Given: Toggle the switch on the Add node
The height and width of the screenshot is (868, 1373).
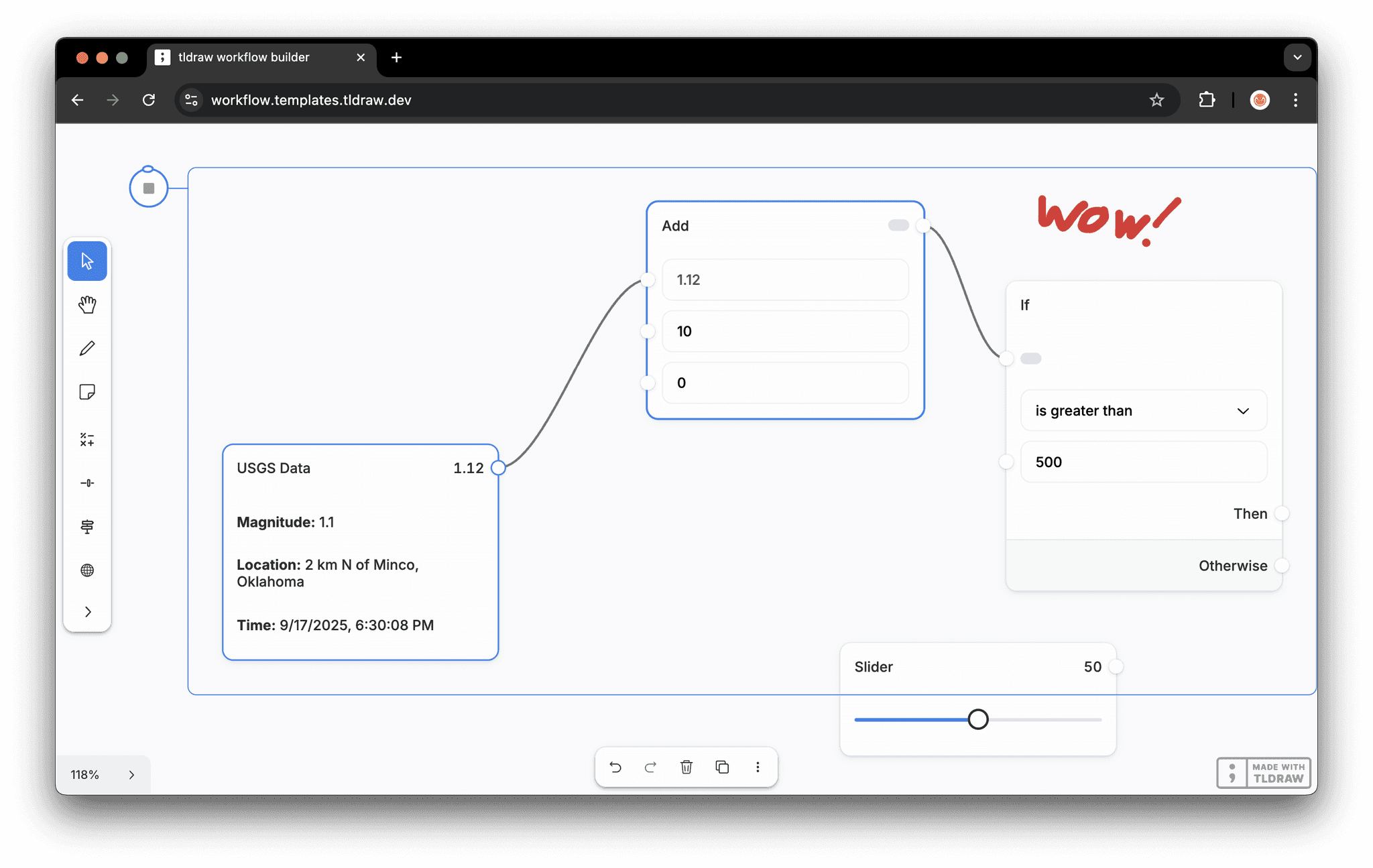Looking at the screenshot, I should pos(898,225).
